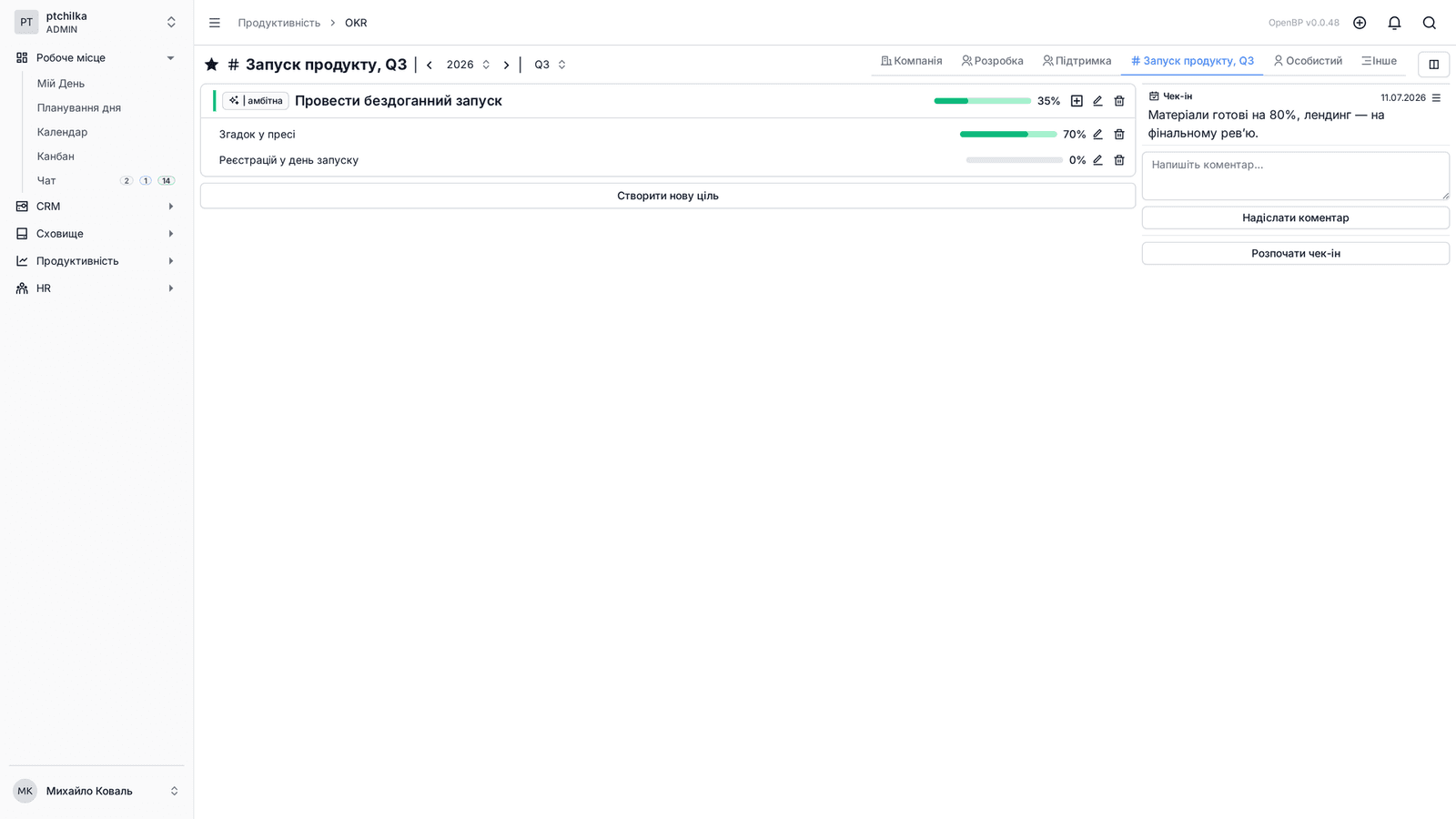Delete the Згадок у пресі key result
1456x819 pixels.
[x=1119, y=134]
